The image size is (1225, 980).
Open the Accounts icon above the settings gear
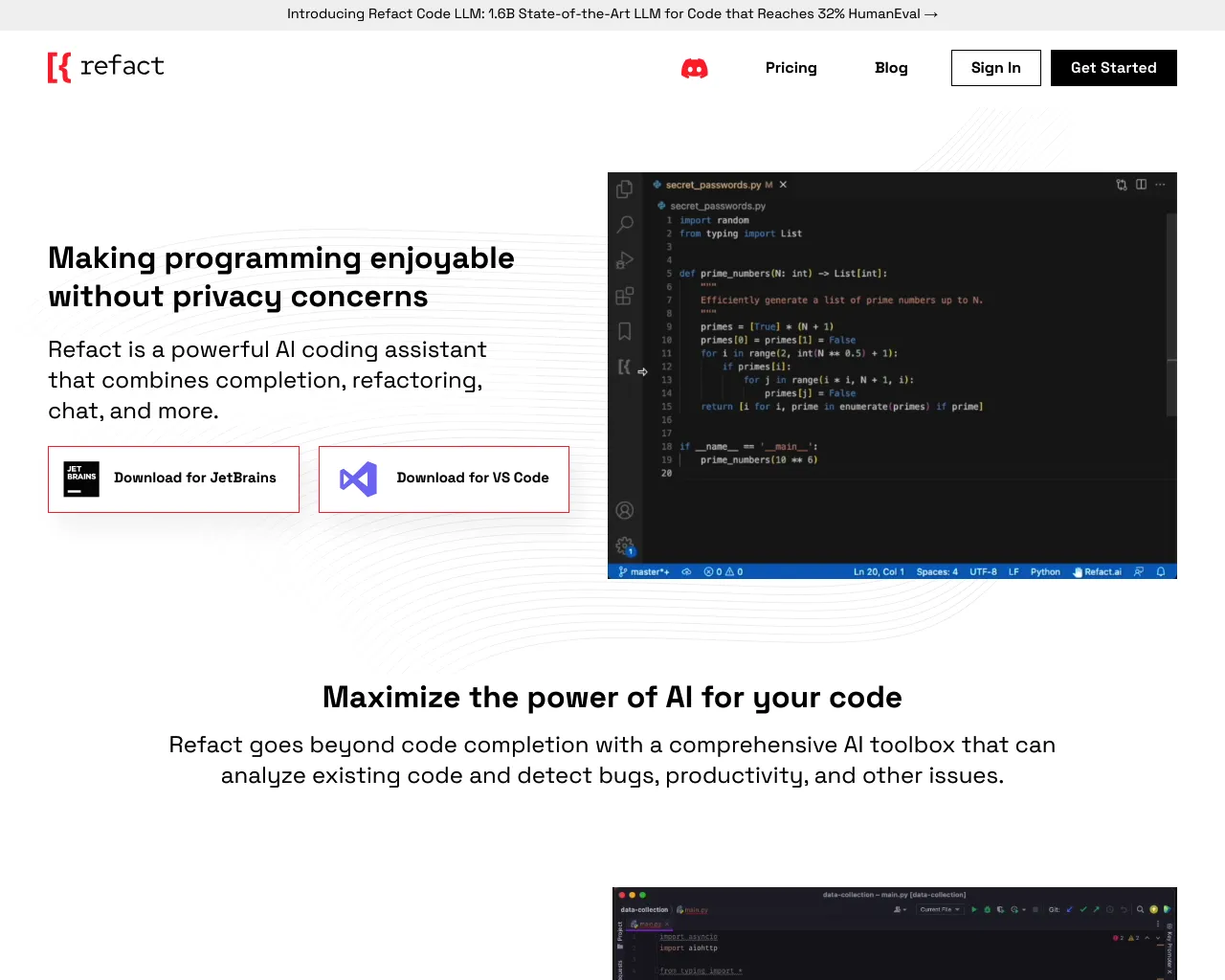(x=624, y=510)
